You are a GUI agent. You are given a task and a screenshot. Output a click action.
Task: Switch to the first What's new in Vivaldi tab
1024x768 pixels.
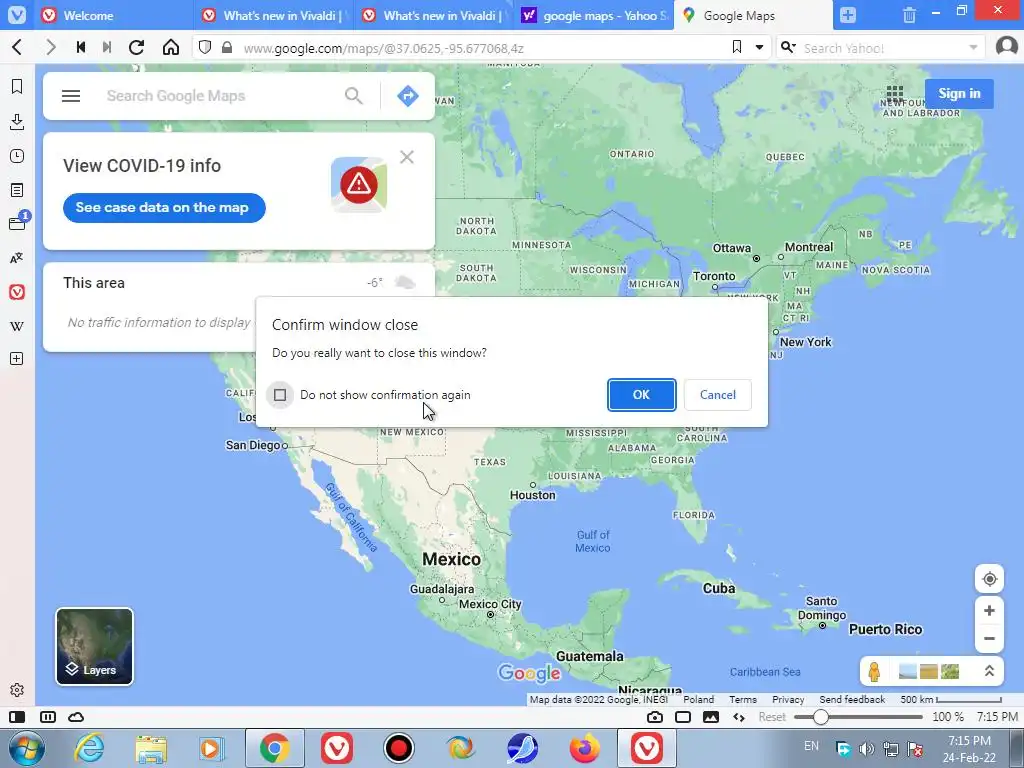coord(273,15)
